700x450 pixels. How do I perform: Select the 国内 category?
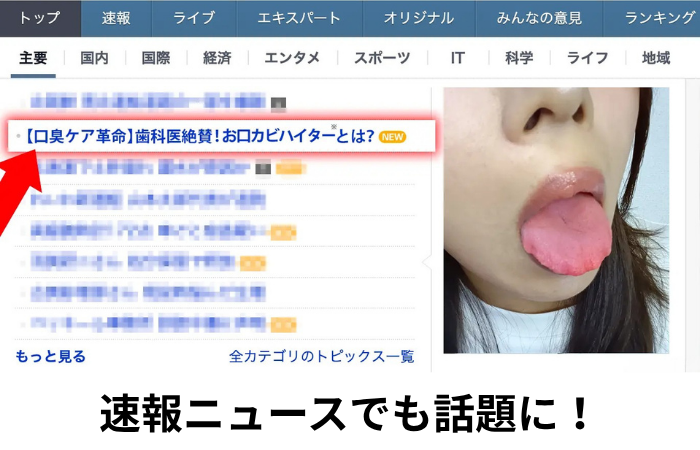(94, 58)
